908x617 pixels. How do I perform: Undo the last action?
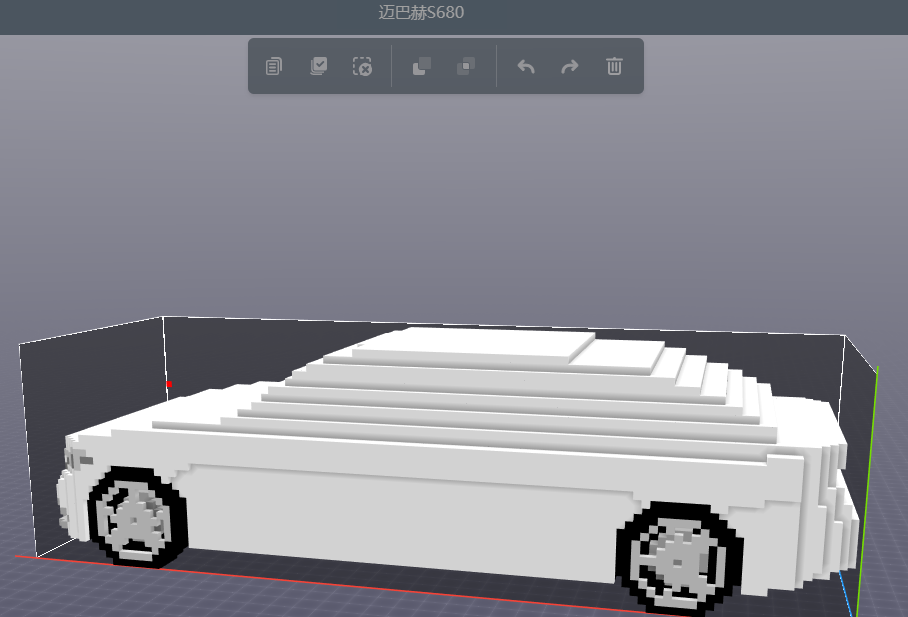tap(526, 67)
